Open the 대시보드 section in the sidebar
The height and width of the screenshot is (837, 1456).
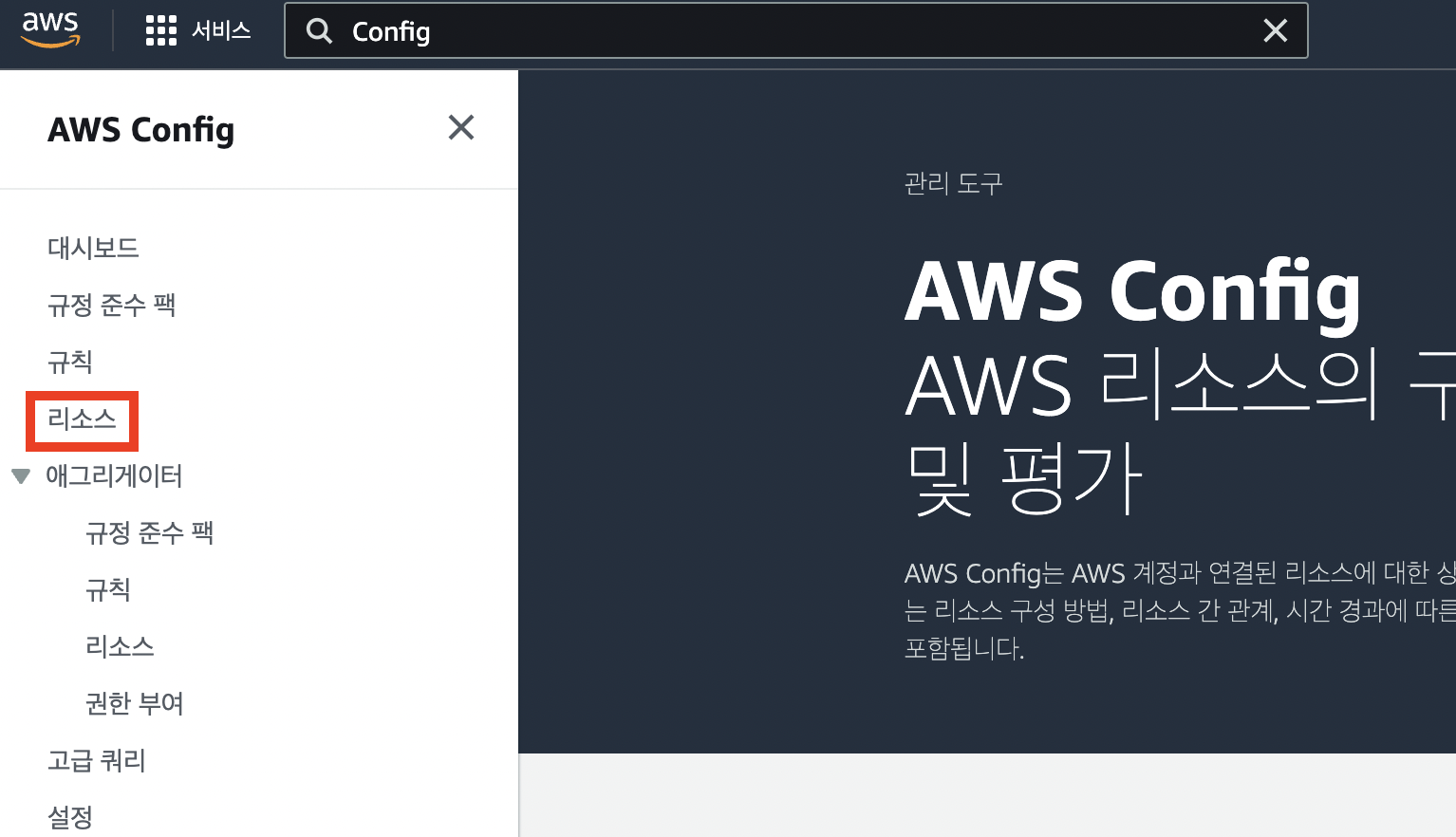(93, 248)
